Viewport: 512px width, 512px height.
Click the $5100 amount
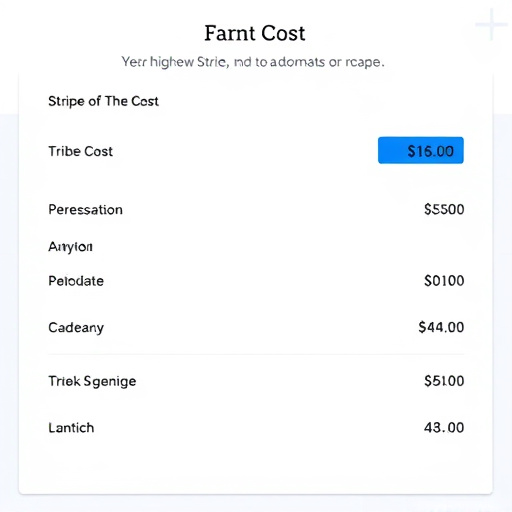[x=444, y=381]
